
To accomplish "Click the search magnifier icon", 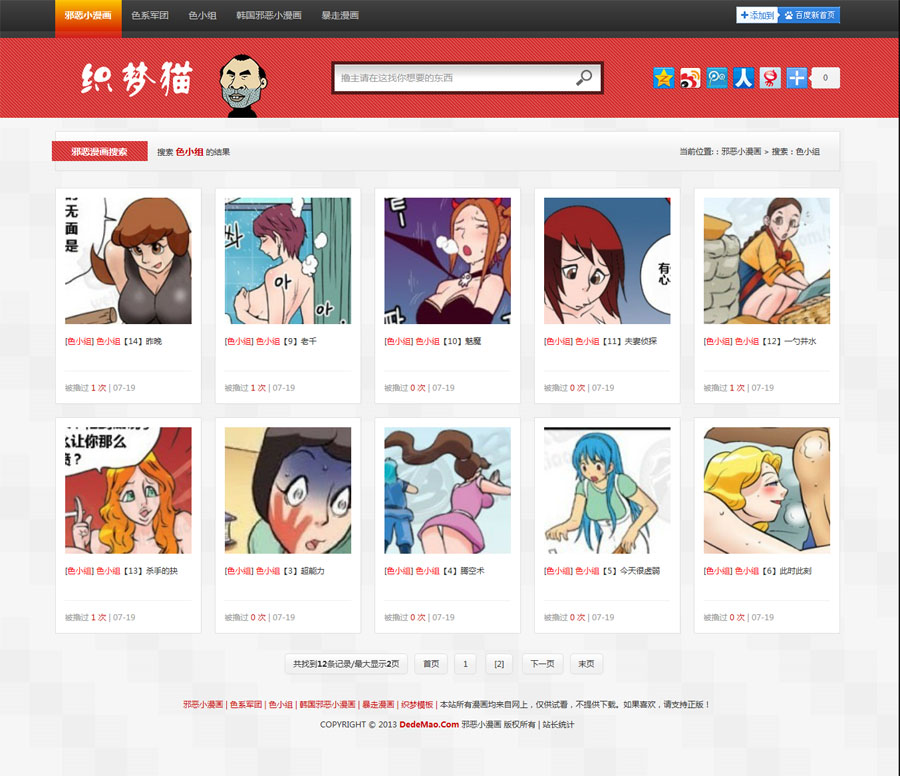I will (x=584, y=78).
